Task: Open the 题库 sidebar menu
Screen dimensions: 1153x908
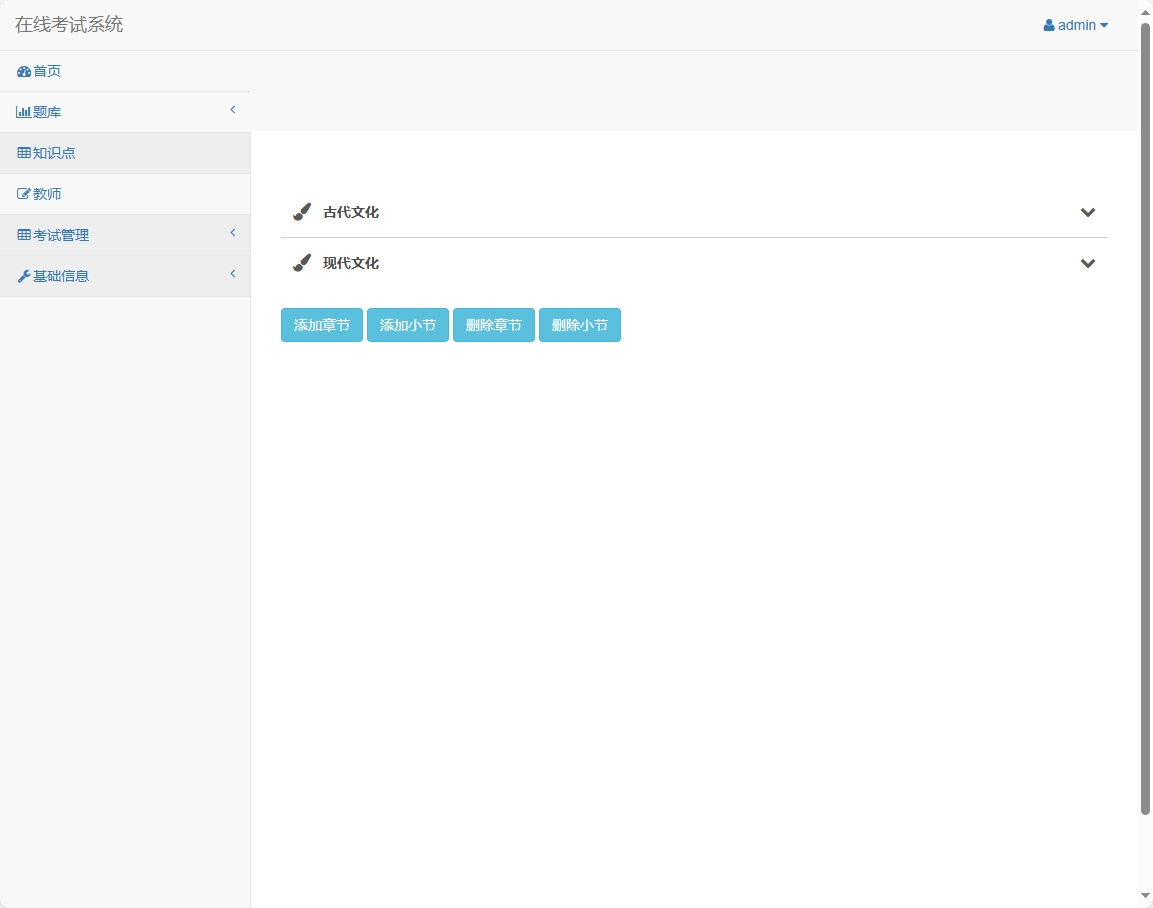Action: click(x=125, y=112)
